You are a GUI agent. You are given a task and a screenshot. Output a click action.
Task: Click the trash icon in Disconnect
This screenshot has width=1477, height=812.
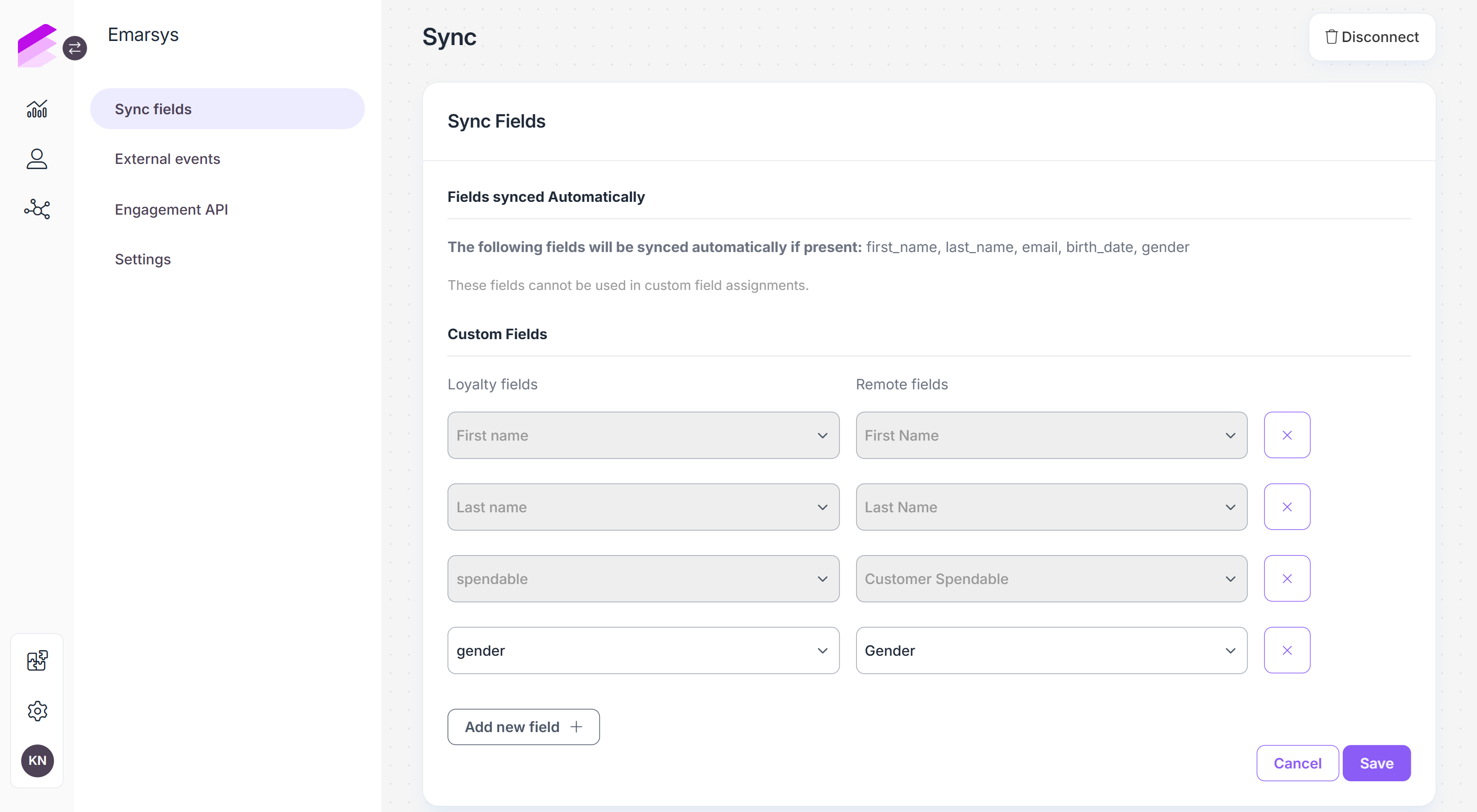1331,37
